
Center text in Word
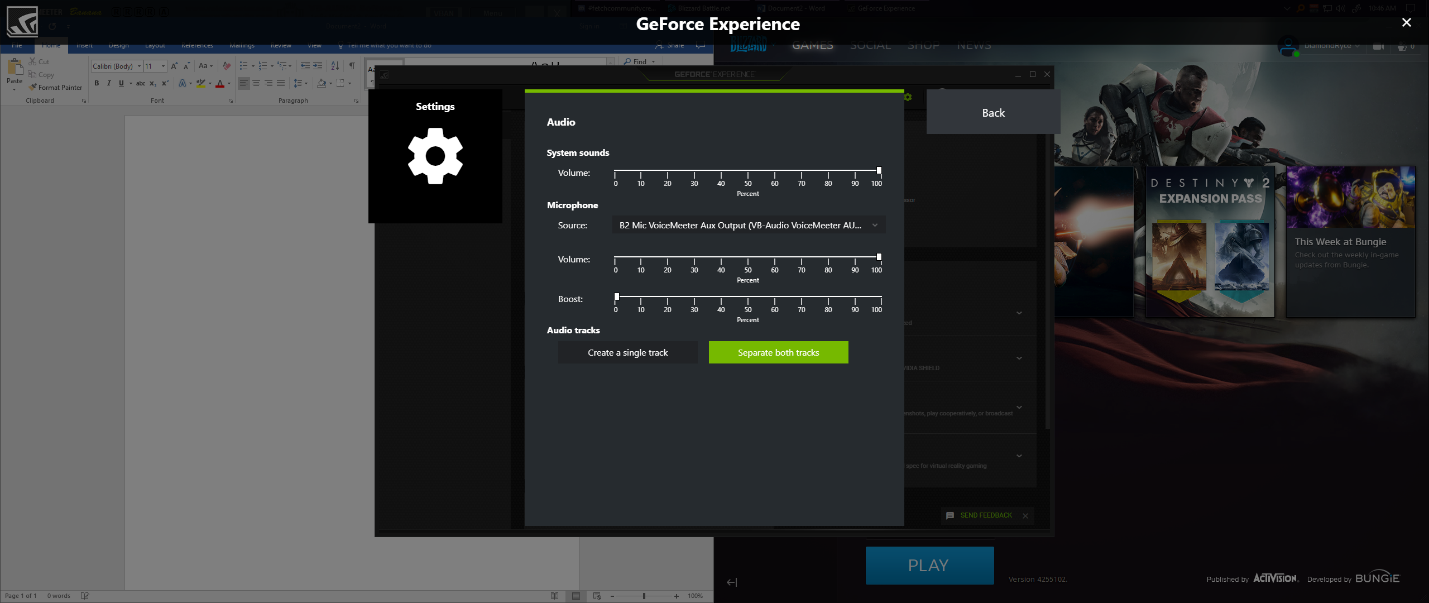[x=256, y=83]
